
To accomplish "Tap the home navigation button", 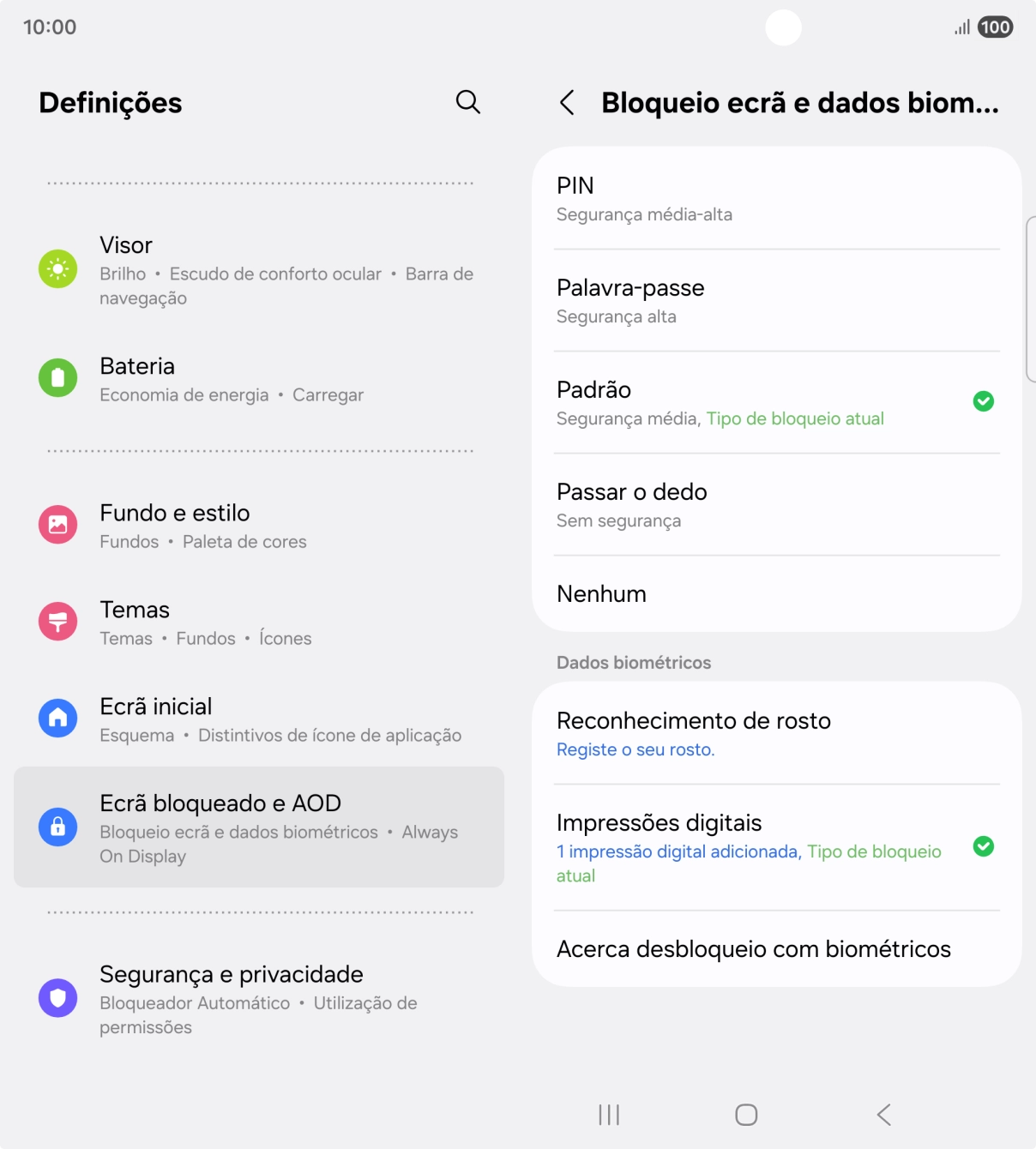I will coord(746,1115).
